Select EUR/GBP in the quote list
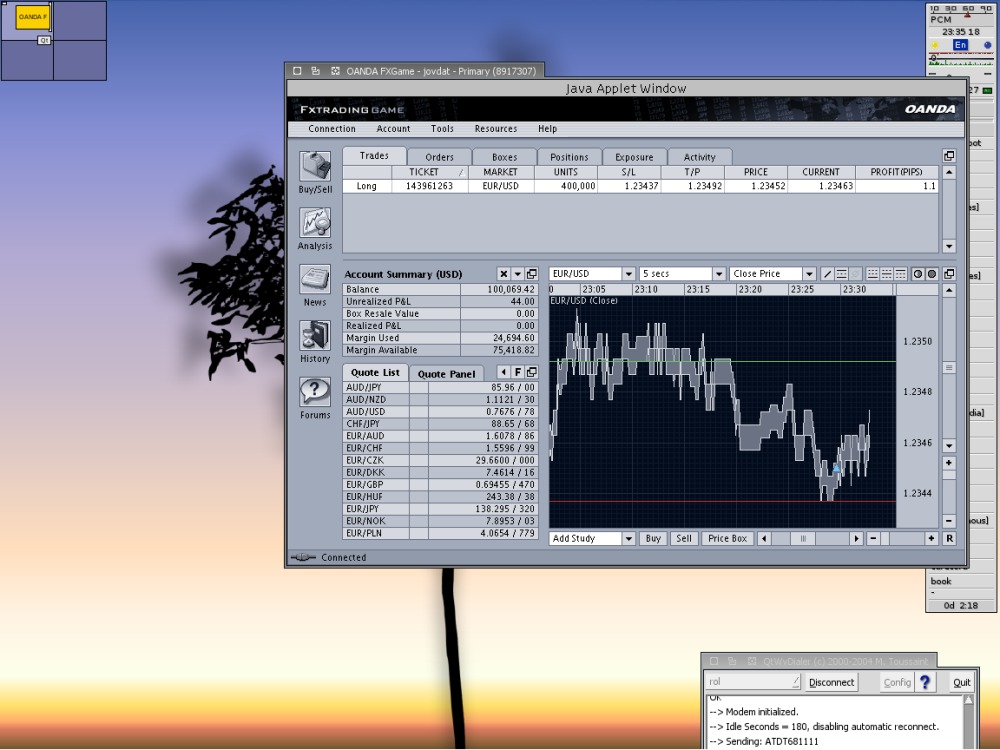 point(441,485)
